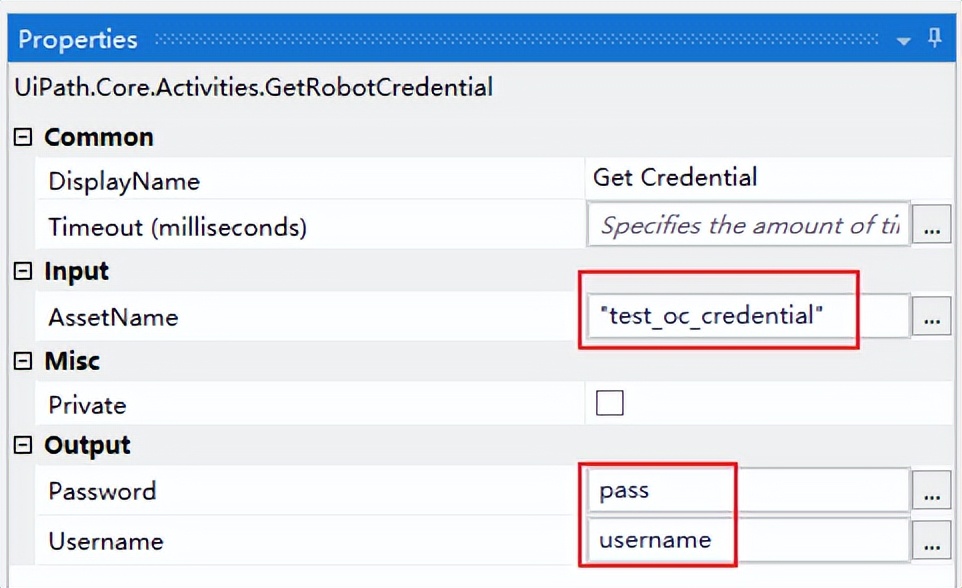
Task: Click the Password output field "pass"
Action: point(748,491)
